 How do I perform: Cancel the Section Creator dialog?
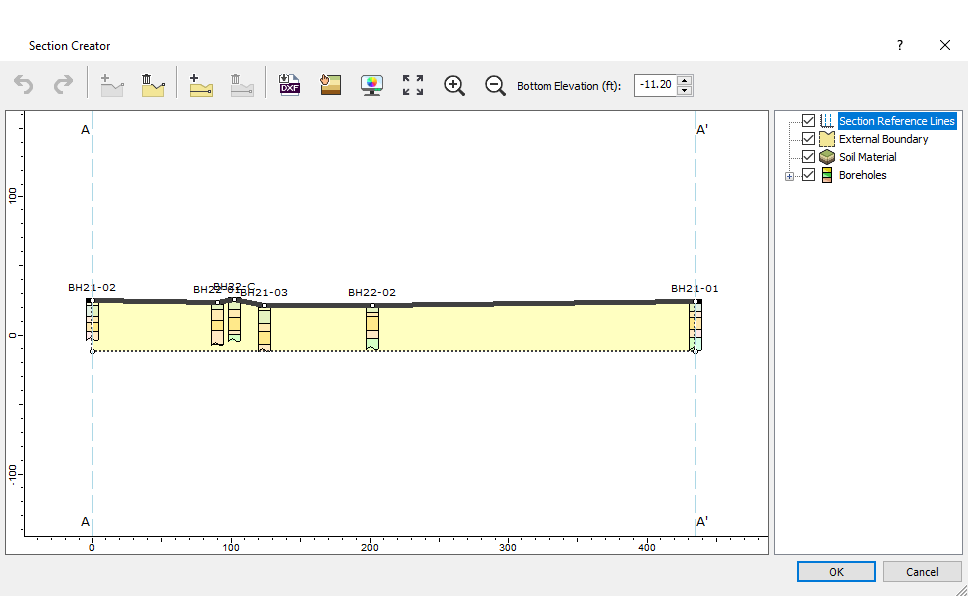(x=921, y=571)
